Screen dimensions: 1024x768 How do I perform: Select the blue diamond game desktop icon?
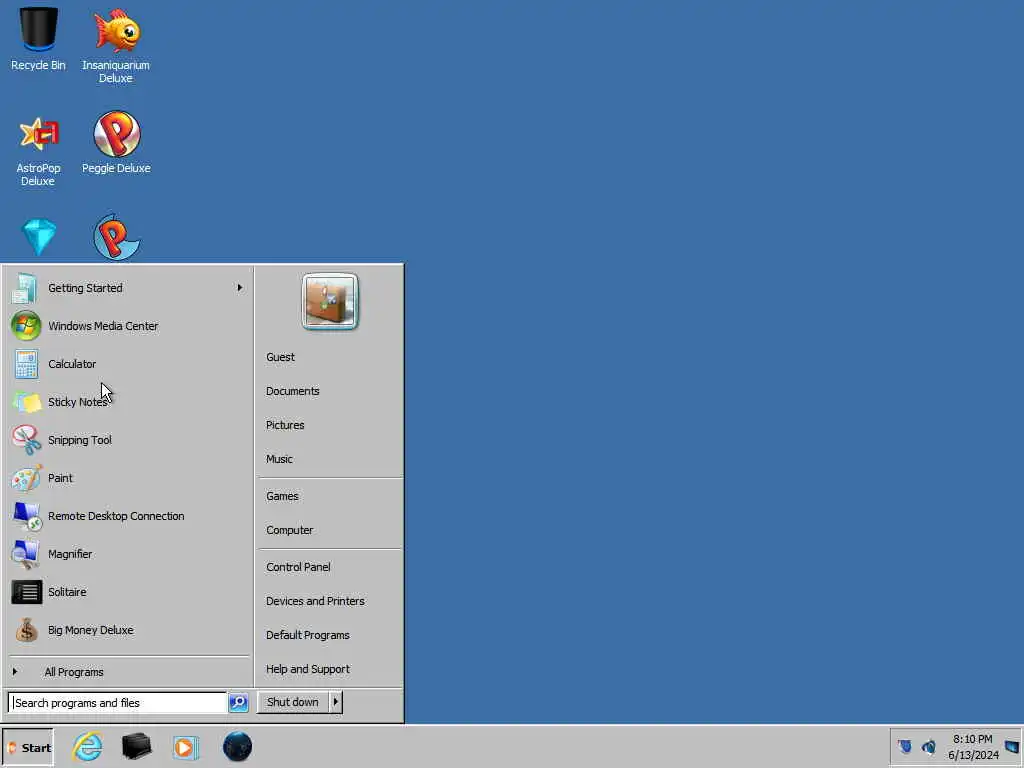click(x=39, y=237)
